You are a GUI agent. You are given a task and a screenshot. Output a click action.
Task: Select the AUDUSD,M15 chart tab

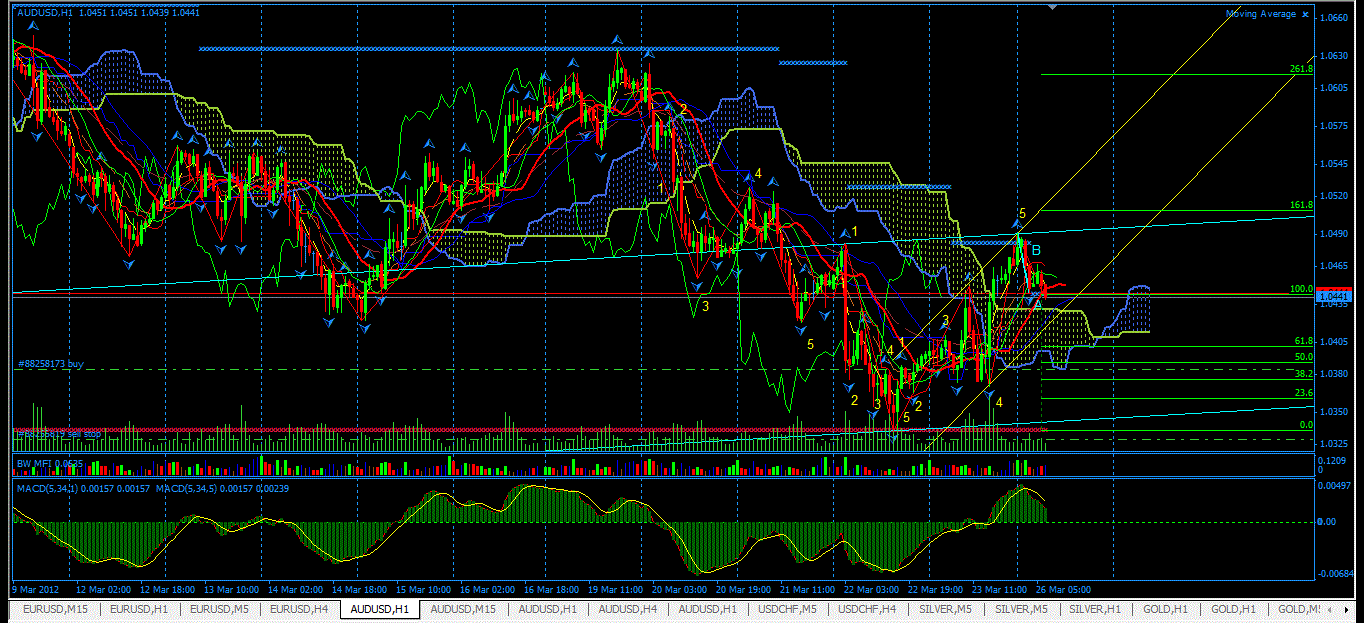(x=463, y=609)
